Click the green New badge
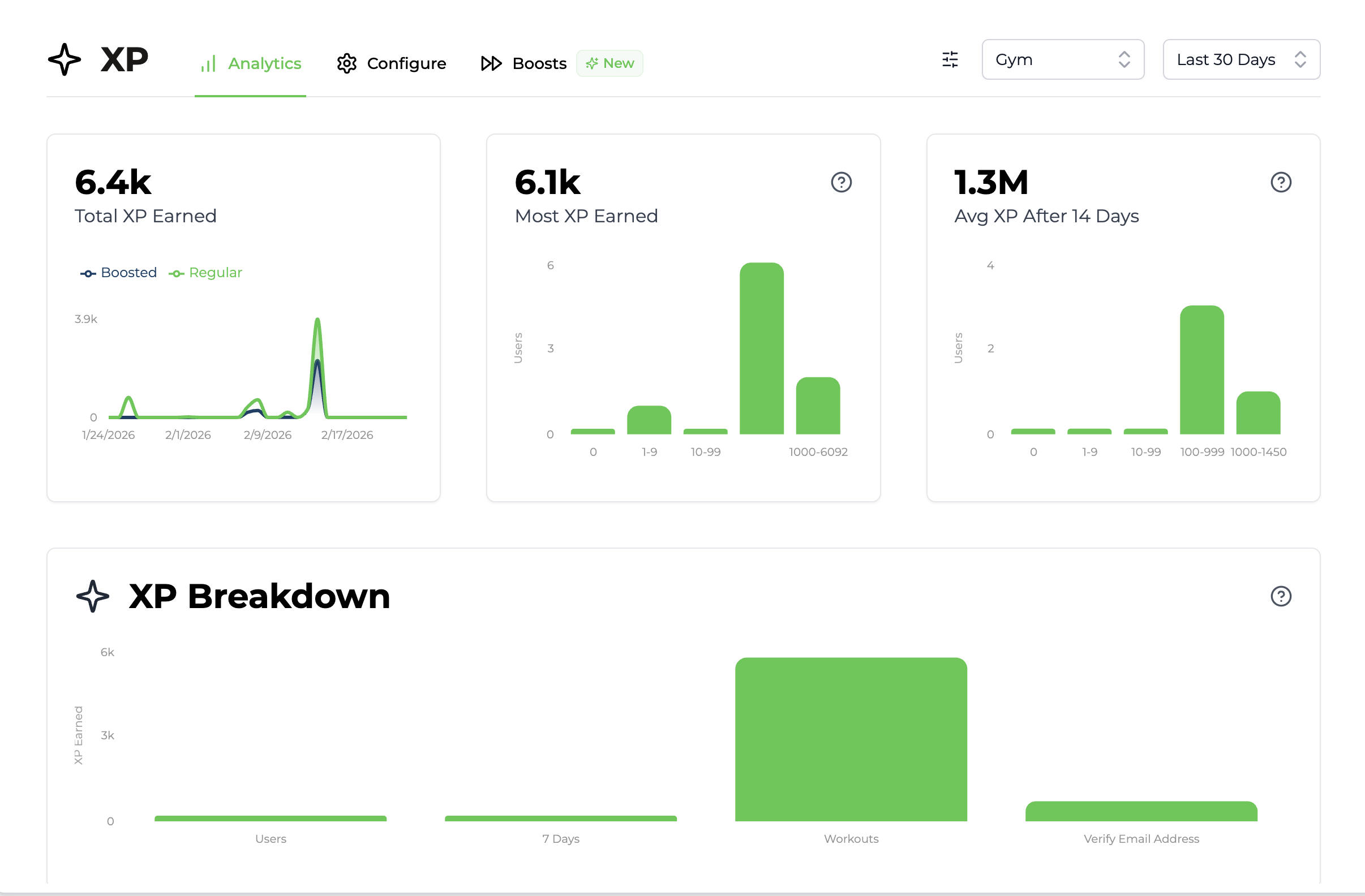 click(609, 63)
